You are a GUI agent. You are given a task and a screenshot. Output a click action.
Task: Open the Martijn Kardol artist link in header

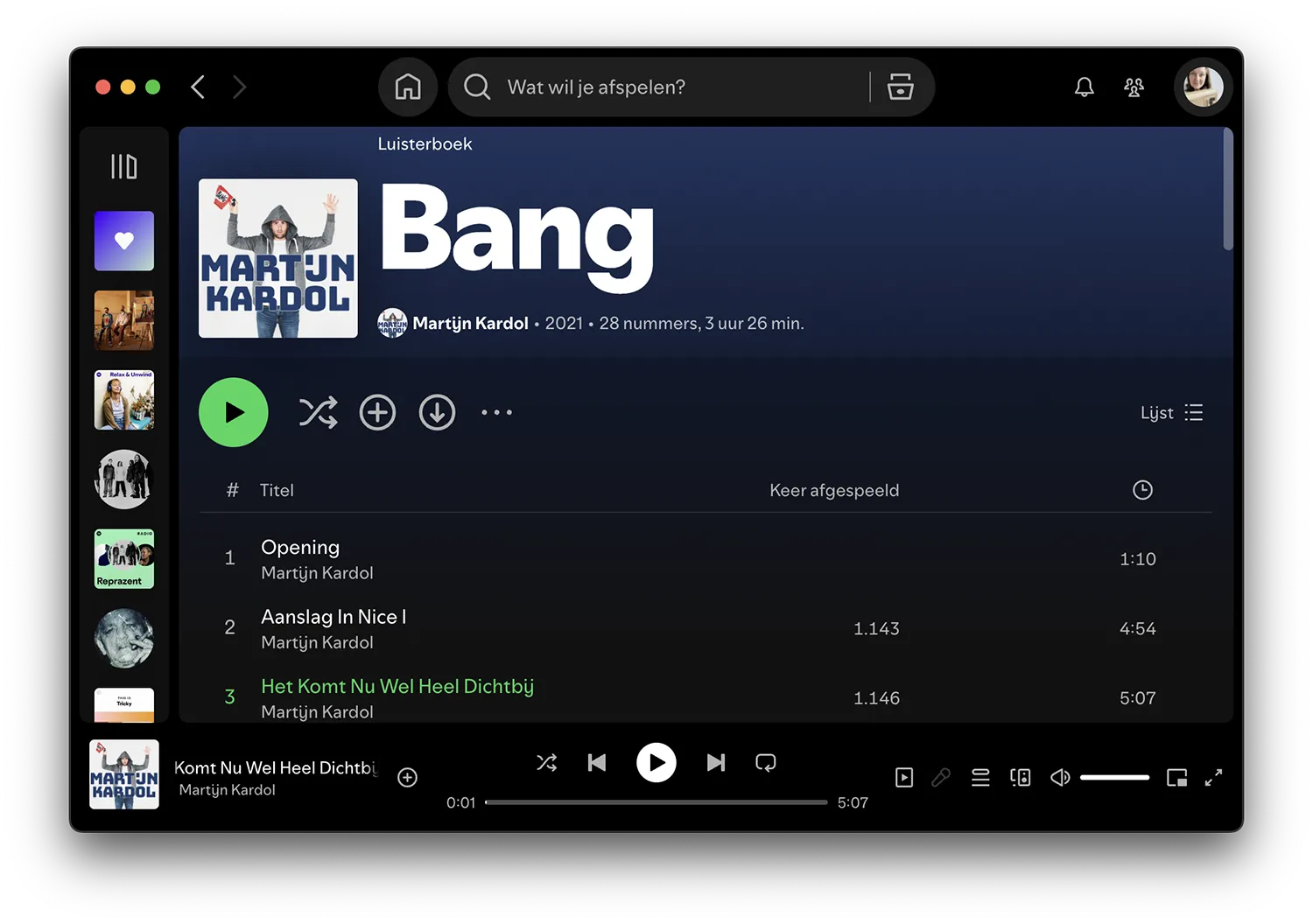(470, 324)
